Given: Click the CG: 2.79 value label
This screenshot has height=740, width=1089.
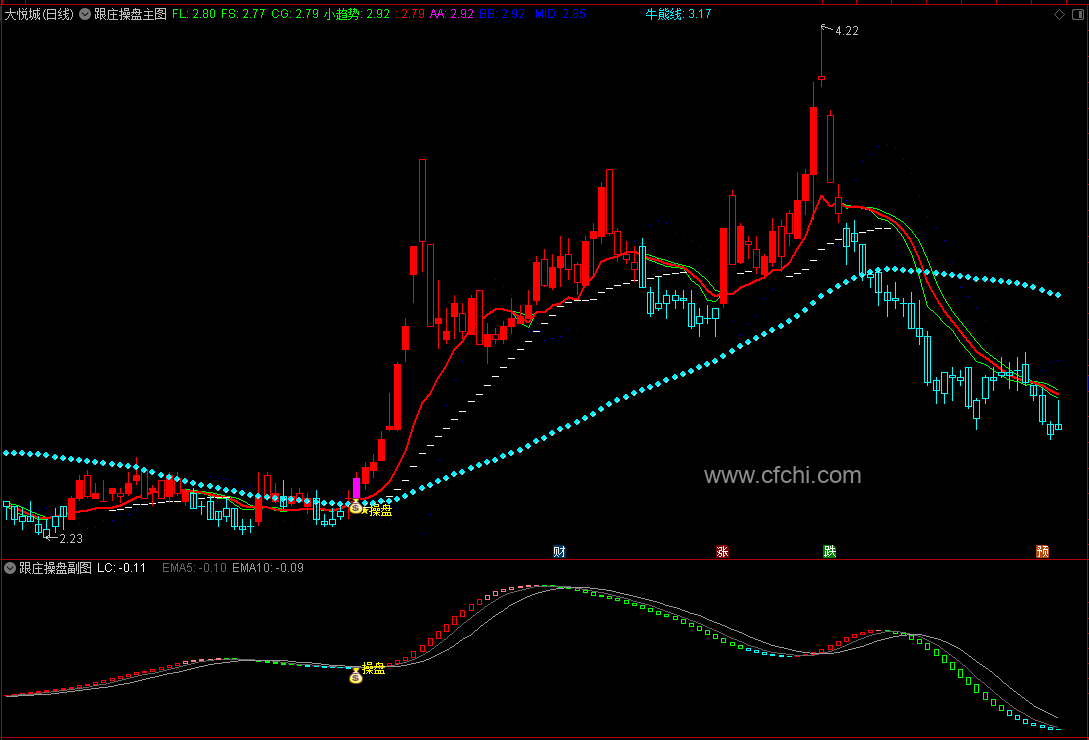Looking at the screenshot, I should click(295, 14).
